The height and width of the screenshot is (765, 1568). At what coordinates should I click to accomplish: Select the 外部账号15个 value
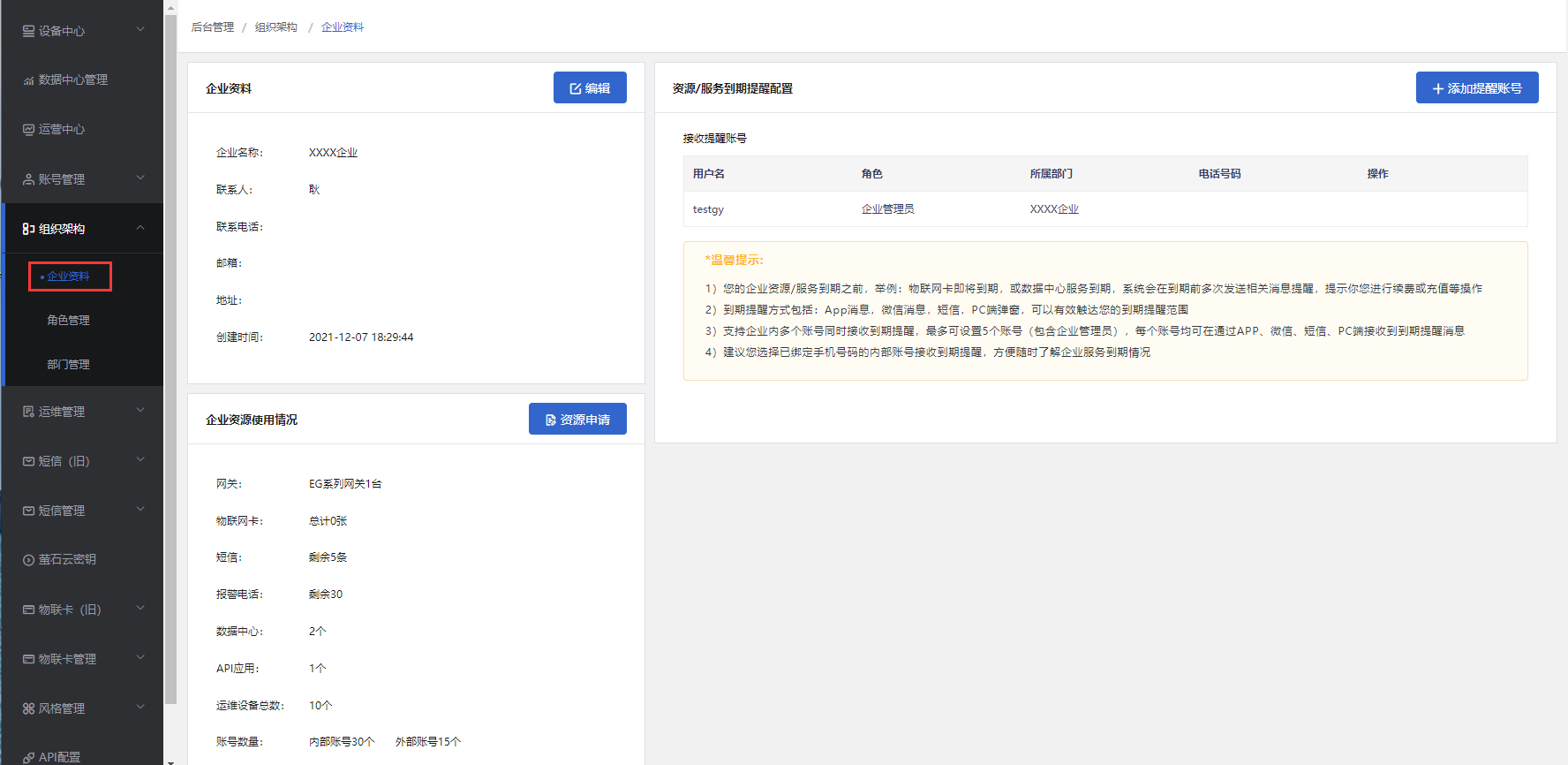[x=428, y=742]
